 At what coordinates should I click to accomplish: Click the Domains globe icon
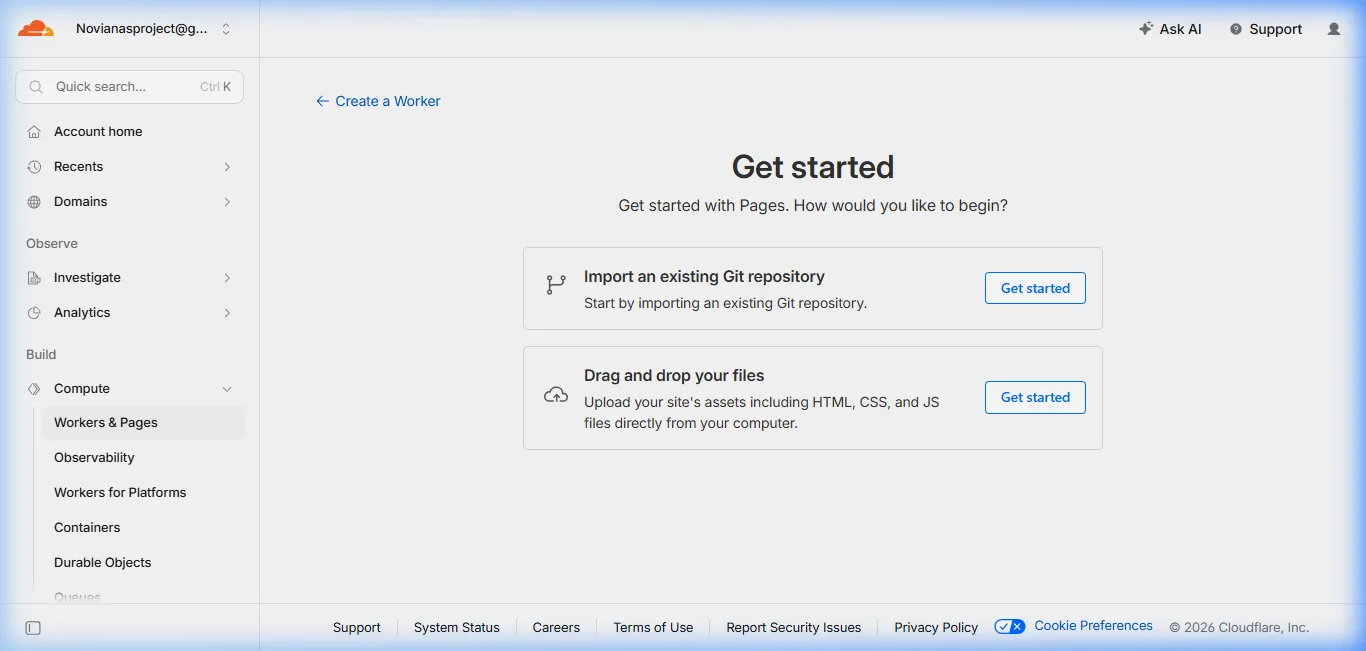tap(34, 202)
